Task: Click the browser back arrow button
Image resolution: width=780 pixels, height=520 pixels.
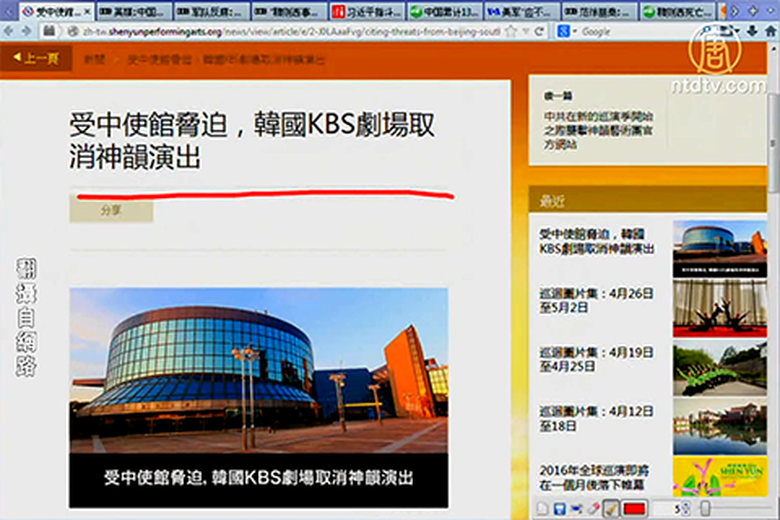Action: click(10, 32)
